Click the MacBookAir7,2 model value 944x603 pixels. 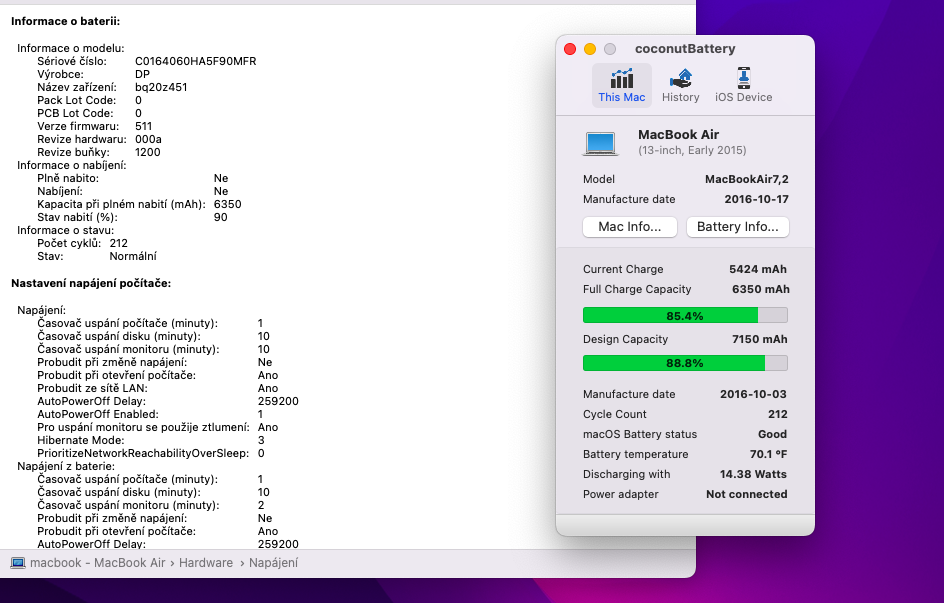(x=746, y=179)
